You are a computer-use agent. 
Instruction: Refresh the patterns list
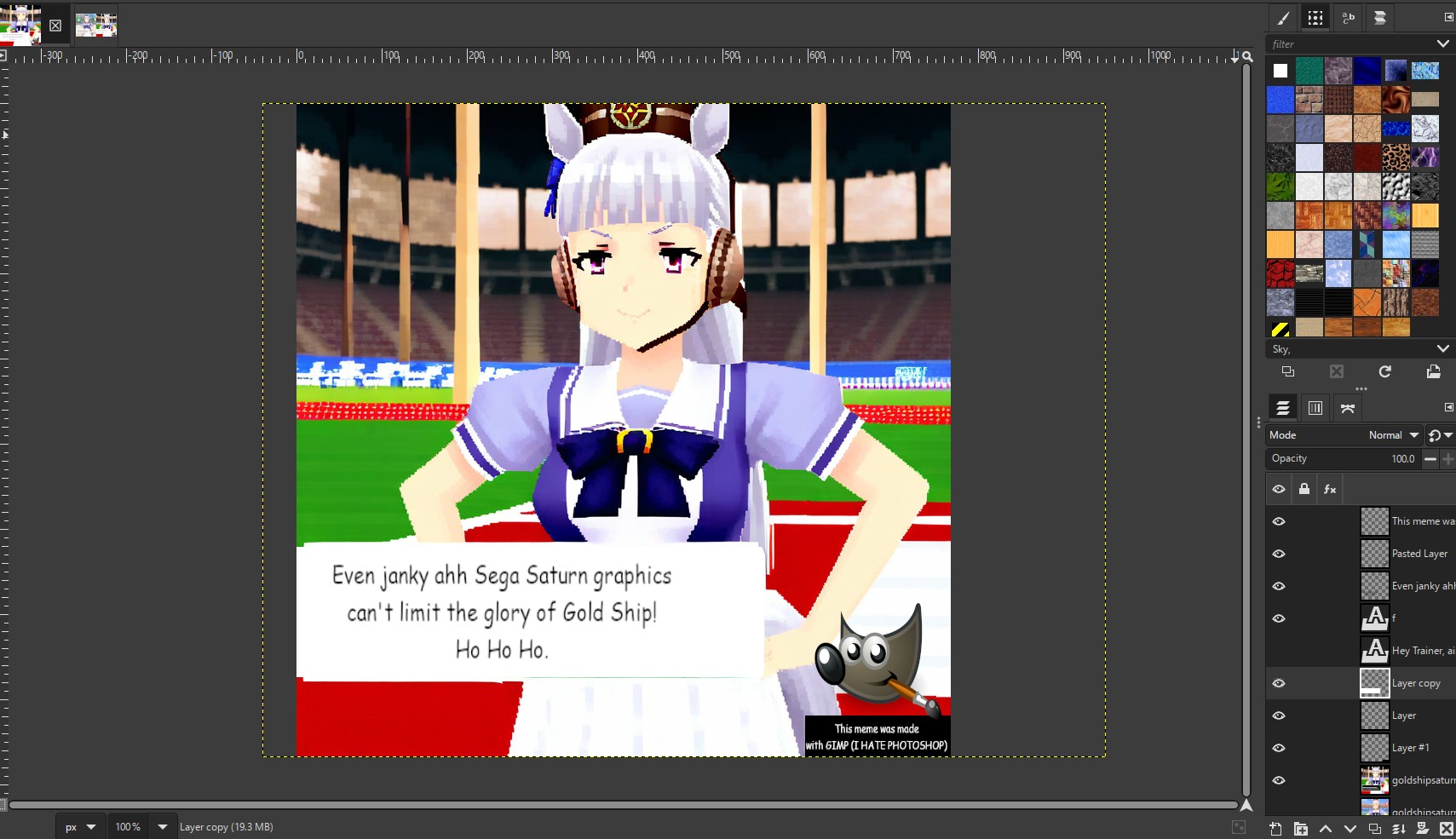tap(1385, 371)
